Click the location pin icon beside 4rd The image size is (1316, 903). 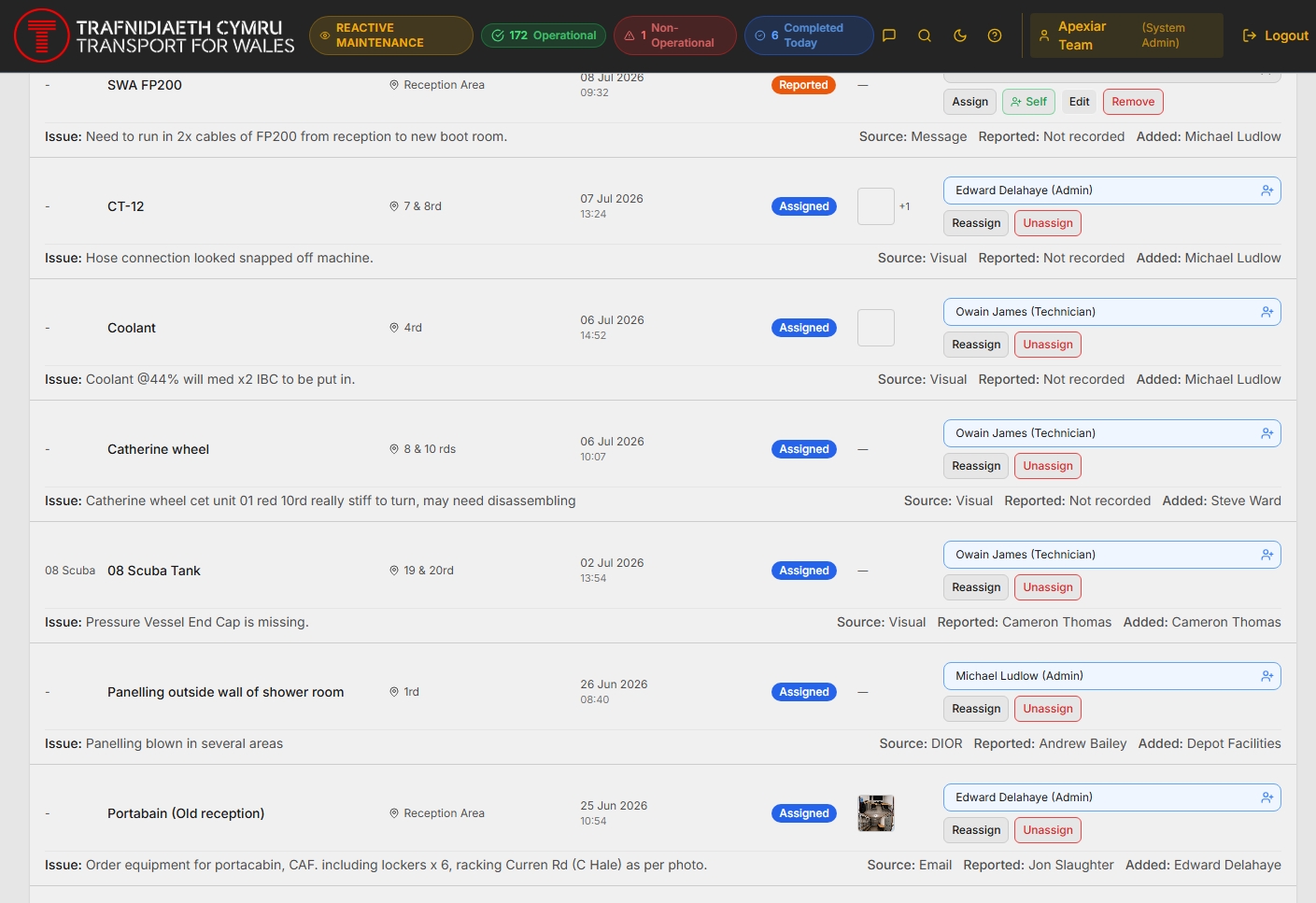tap(394, 328)
